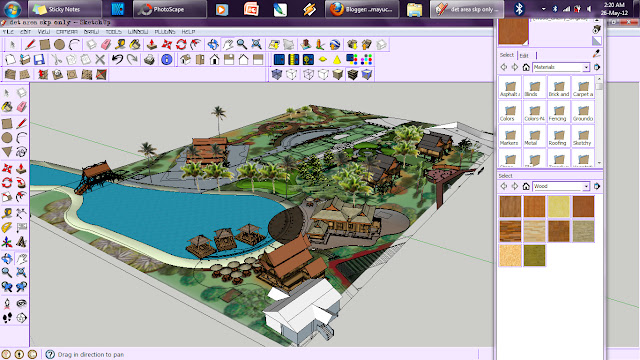Screen dimensions: 640x360
Task: Click the Undo arrow icon
Action: [118, 60]
